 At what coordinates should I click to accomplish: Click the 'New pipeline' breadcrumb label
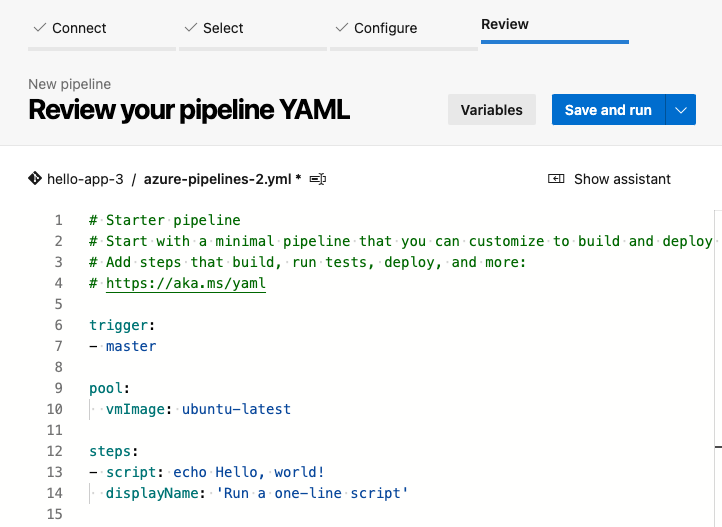[70, 84]
